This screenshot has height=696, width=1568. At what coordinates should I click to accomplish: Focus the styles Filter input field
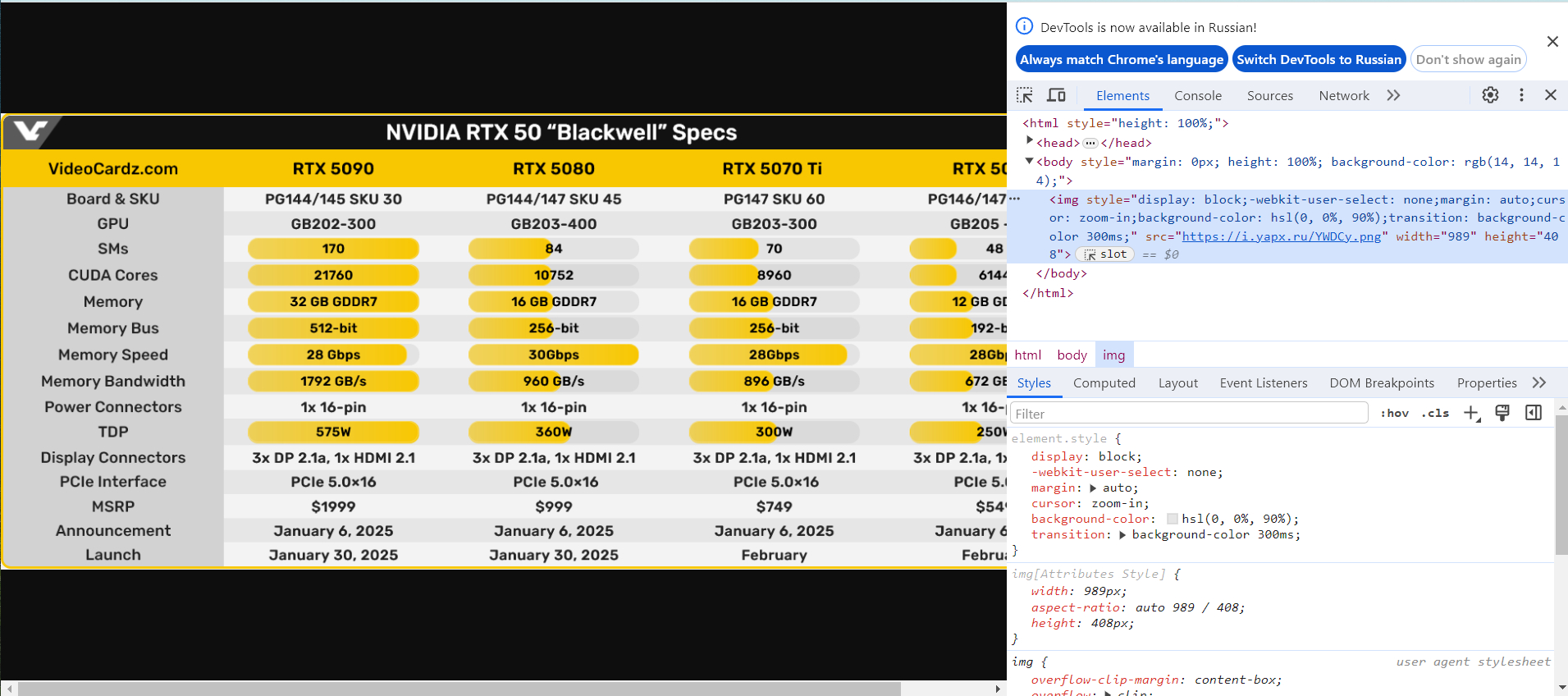click(1189, 414)
